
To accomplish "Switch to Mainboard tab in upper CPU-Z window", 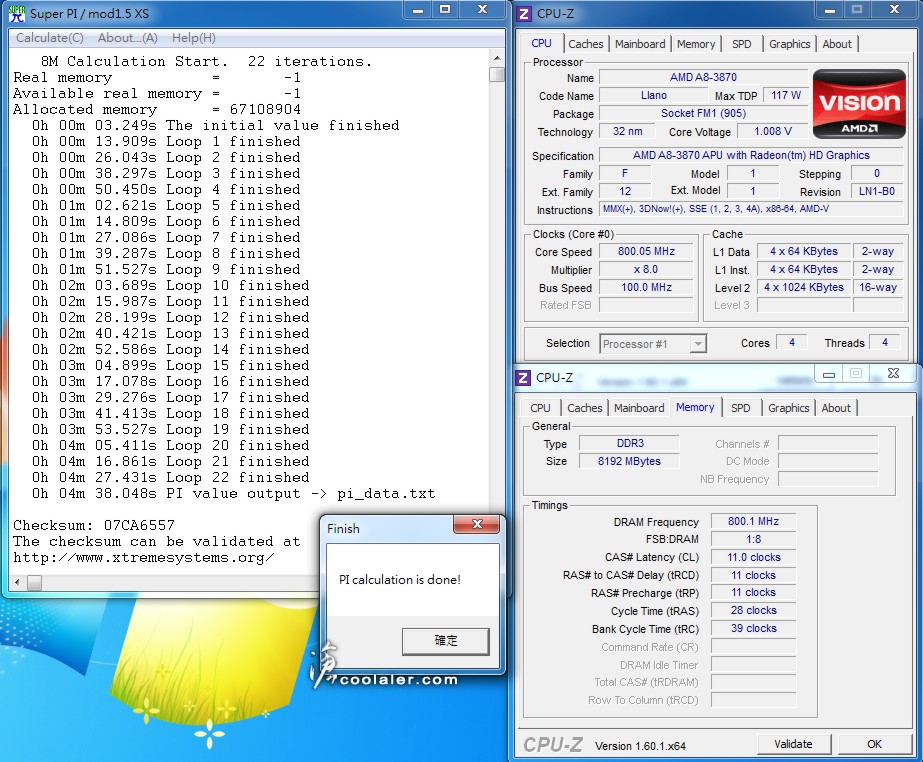I will tap(640, 44).
